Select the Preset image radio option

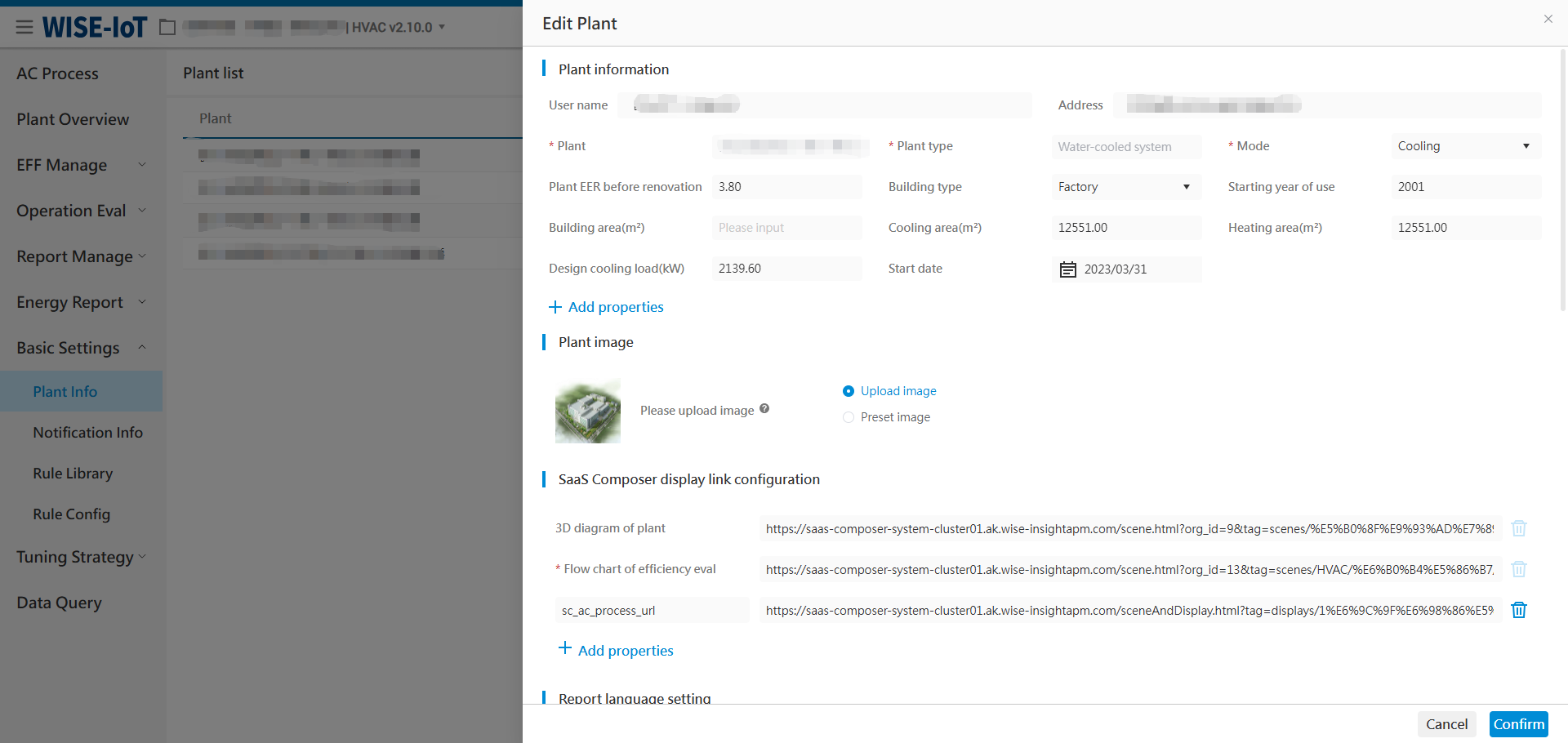tap(849, 417)
